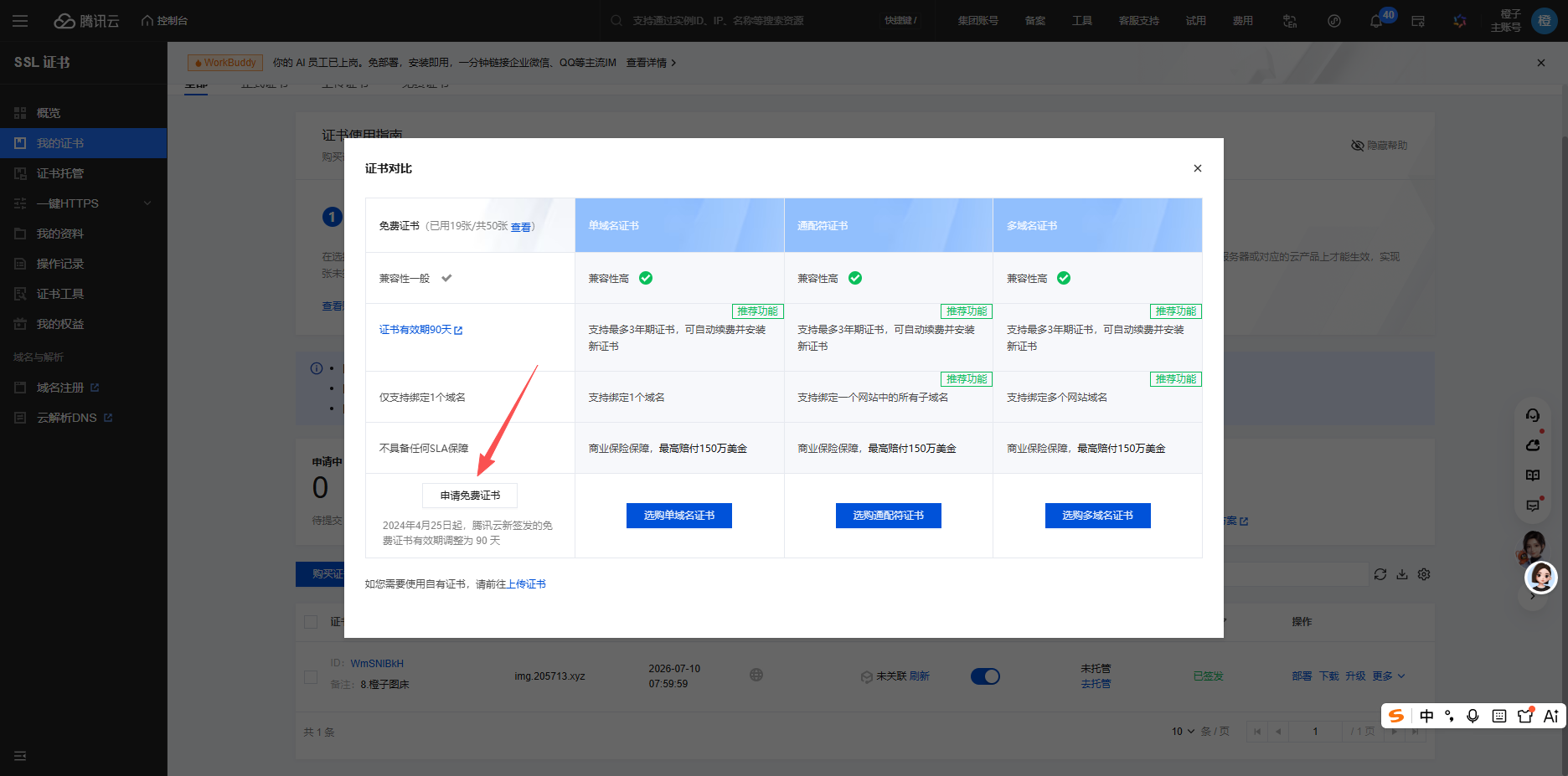Open 证书托管 in the sidebar
The image size is (1568, 776).
[59, 173]
